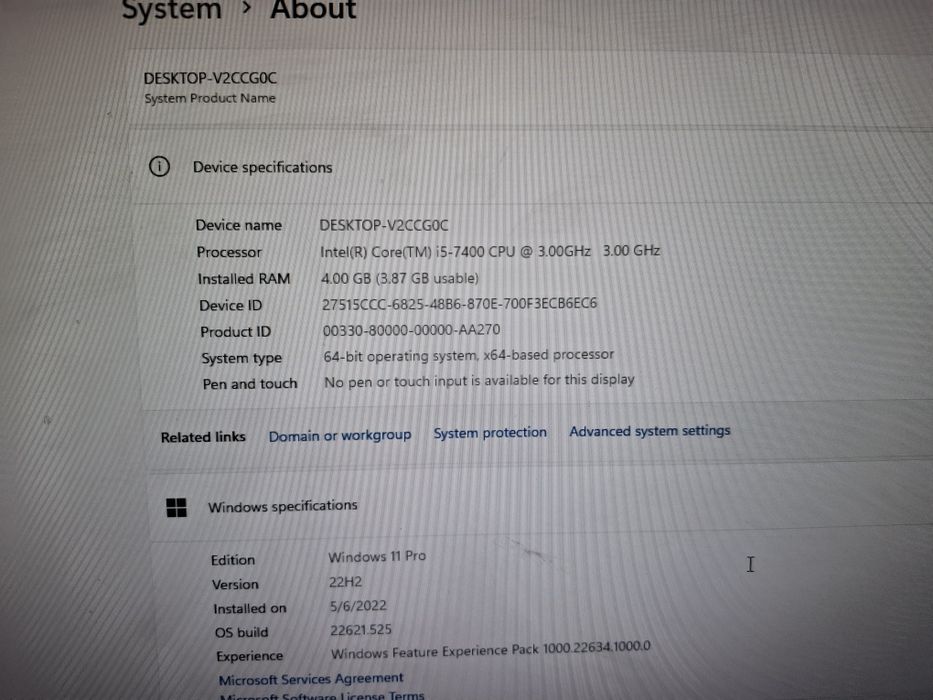Click the Processor label
The height and width of the screenshot is (700, 933).
(229, 252)
